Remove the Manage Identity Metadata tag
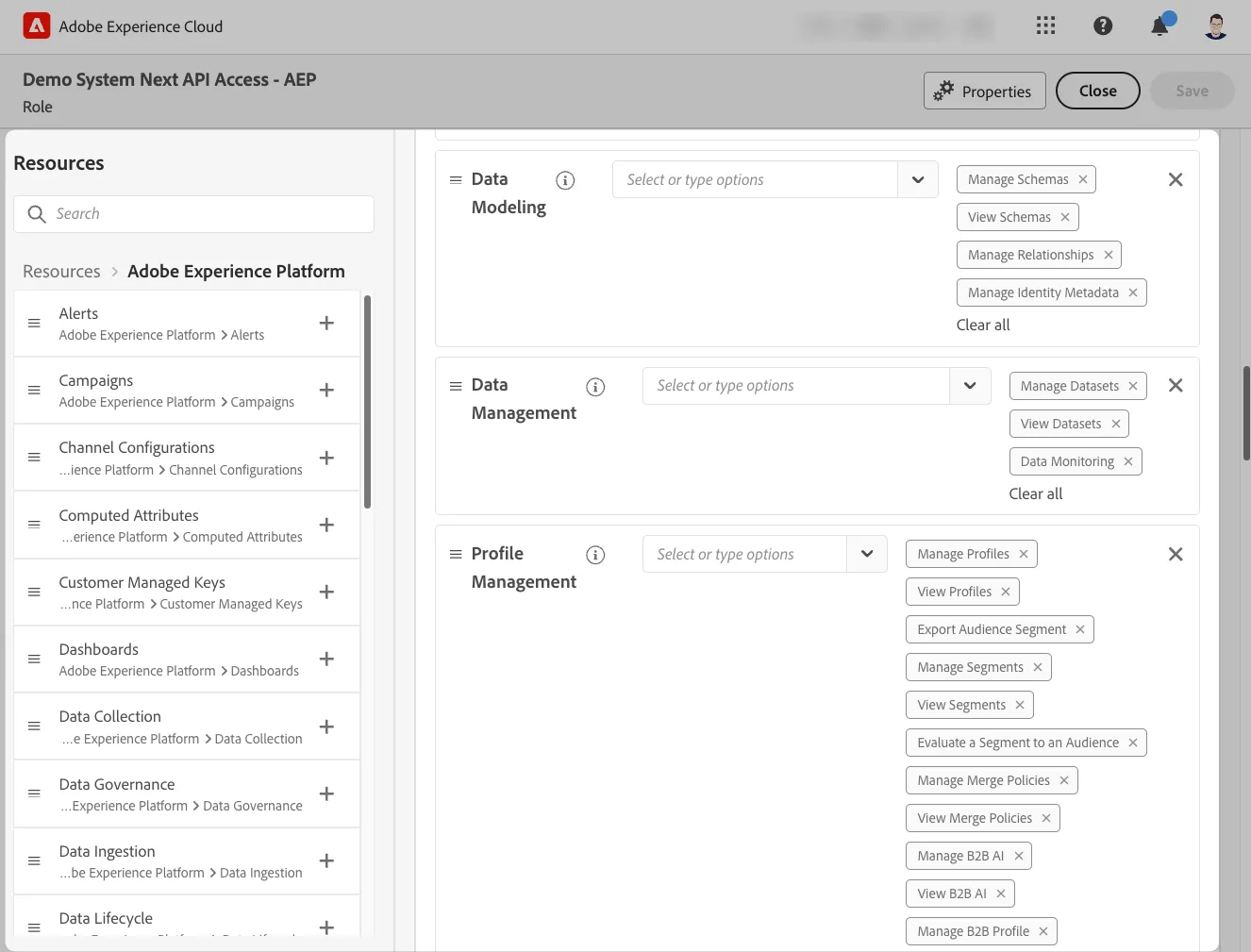This screenshot has width=1251, height=952. (1133, 292)
